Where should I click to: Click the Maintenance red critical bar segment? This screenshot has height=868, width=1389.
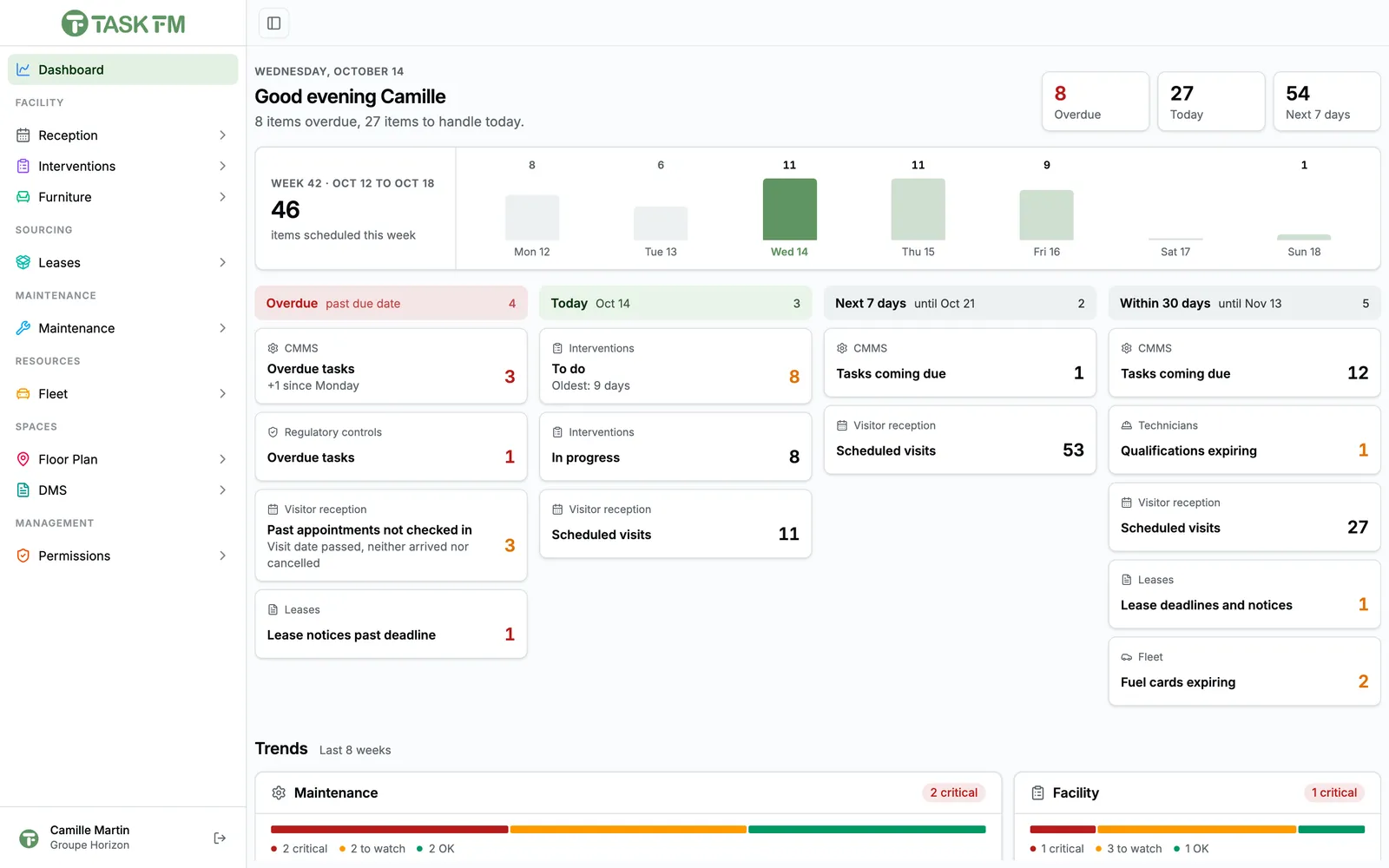click(389, 830)
